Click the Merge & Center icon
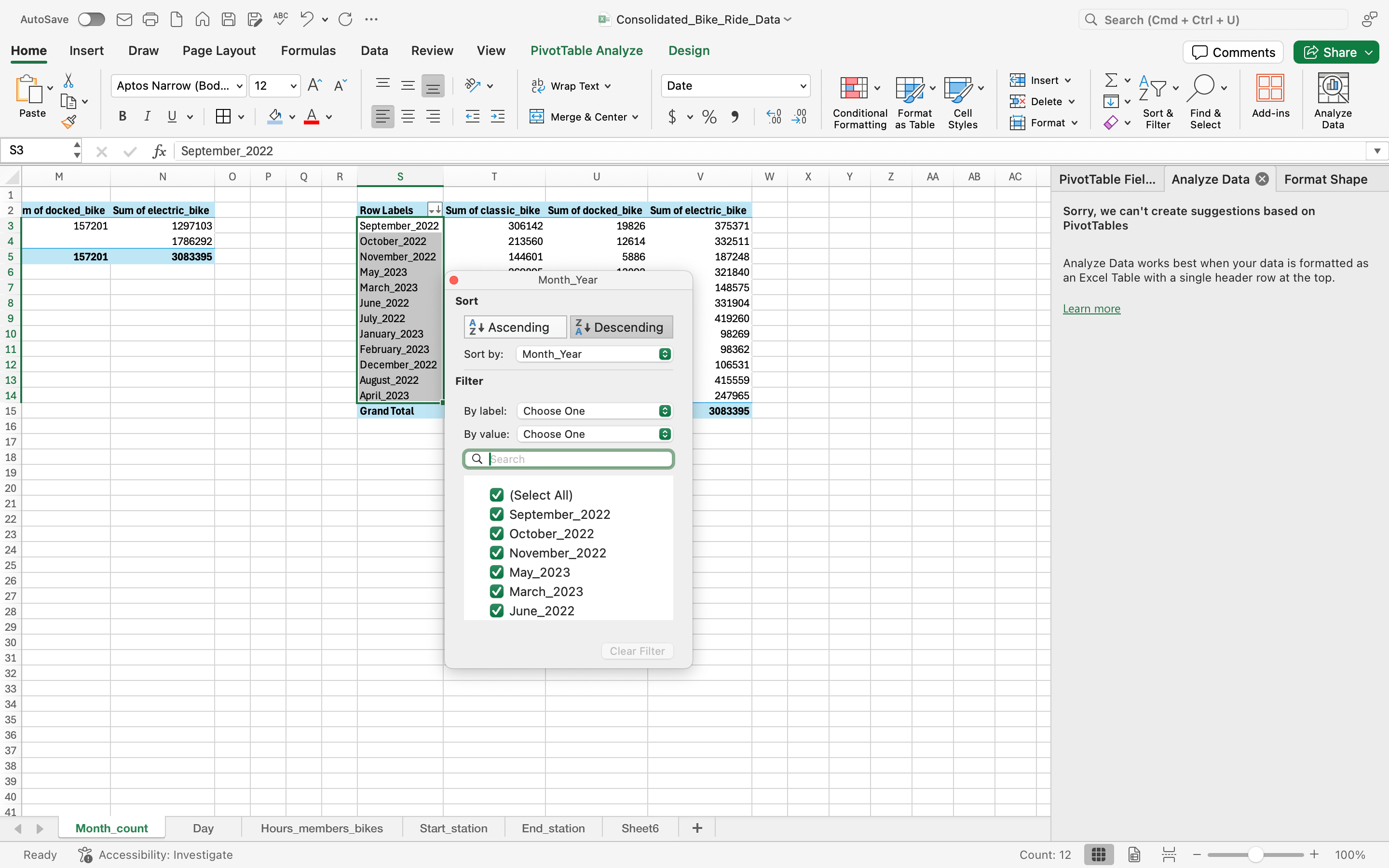 (584, 117)
